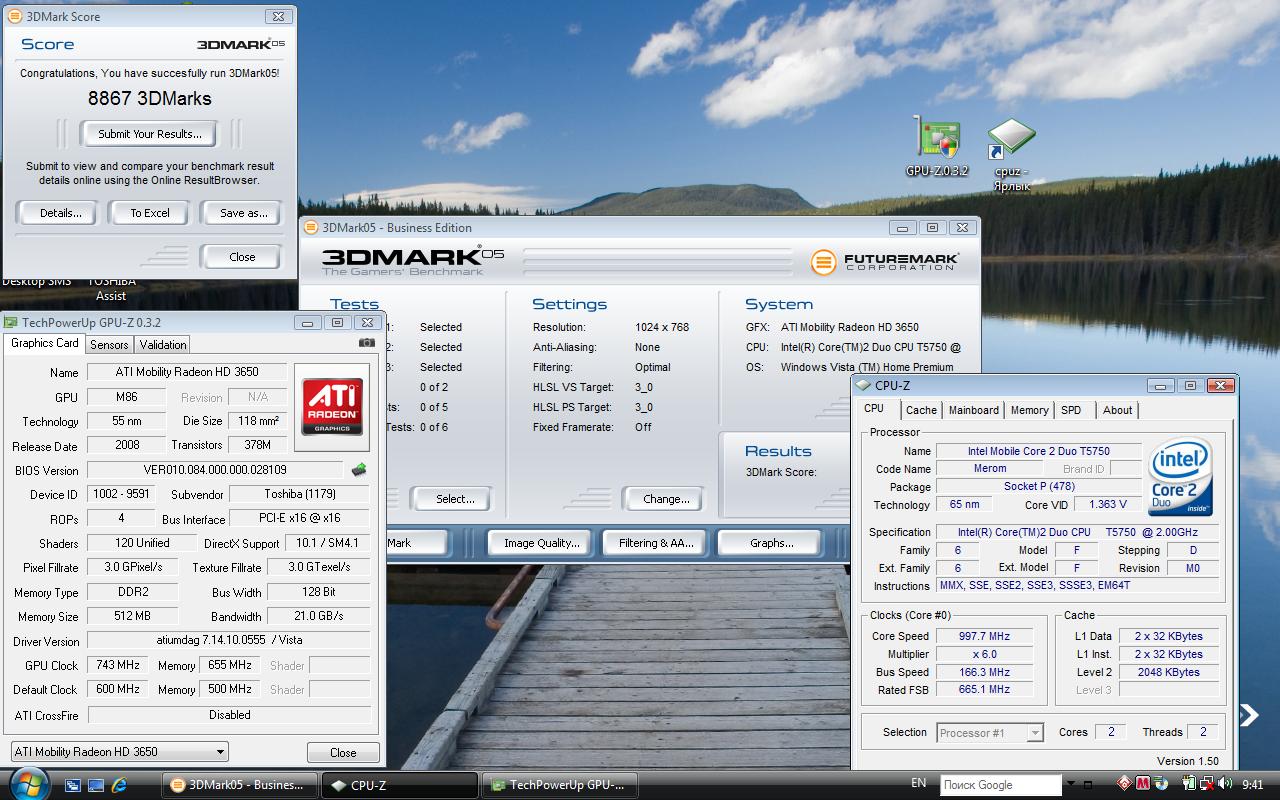
Task: Click the Filtering & AA... button
Action: [656, 543]
